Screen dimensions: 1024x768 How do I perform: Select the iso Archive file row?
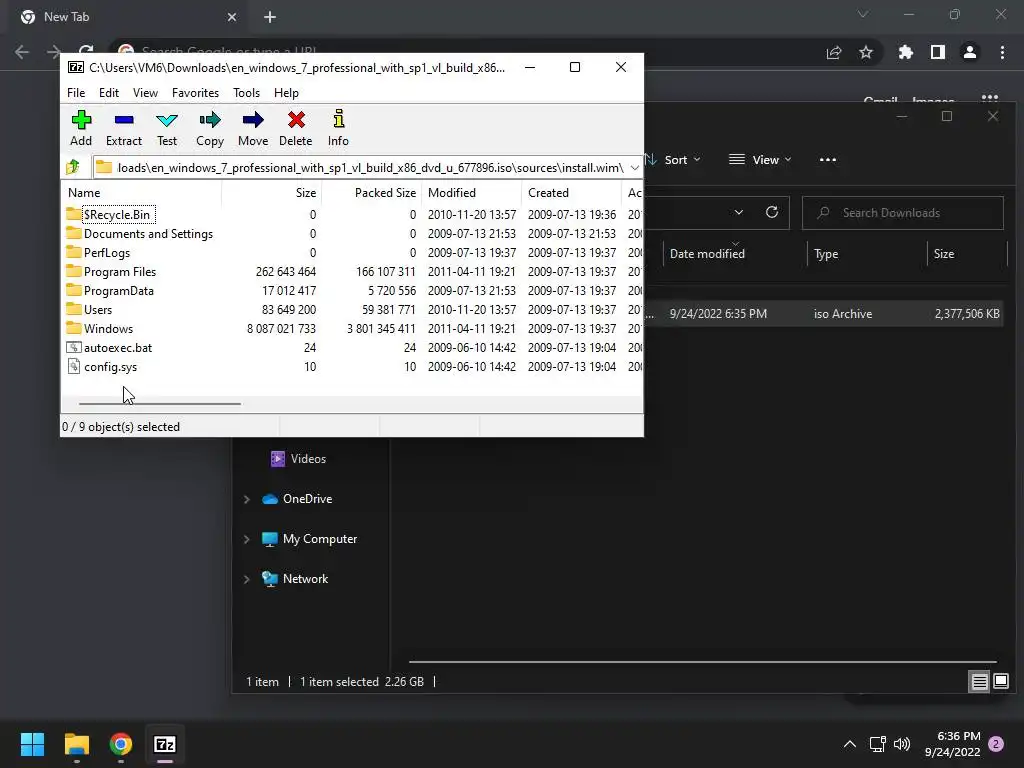824,314
